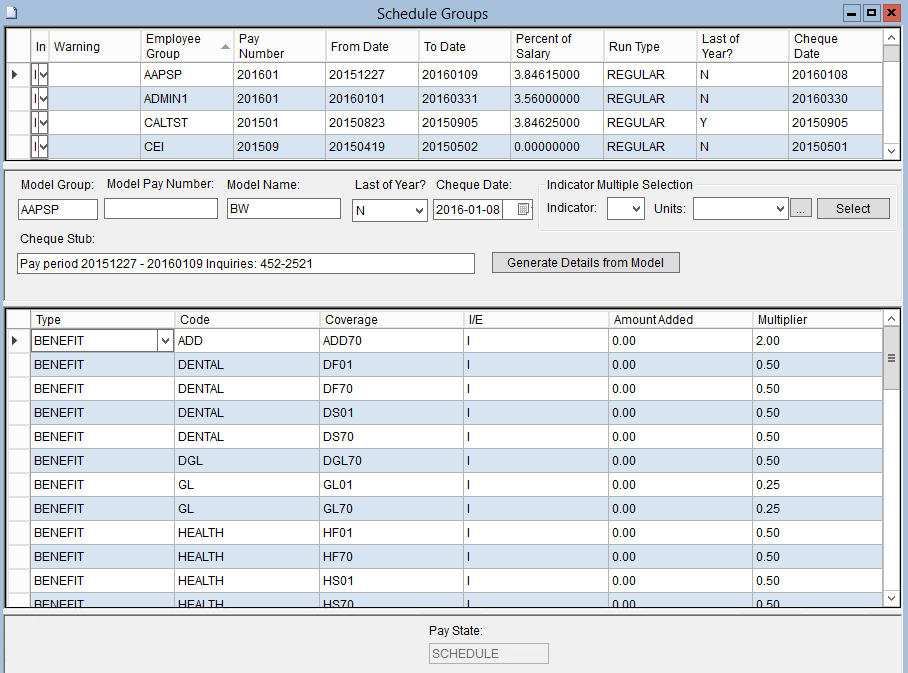Click the row selector arrow for AAPSP
The width and height of the screenshot is (908, 673).
pos(14,75)
